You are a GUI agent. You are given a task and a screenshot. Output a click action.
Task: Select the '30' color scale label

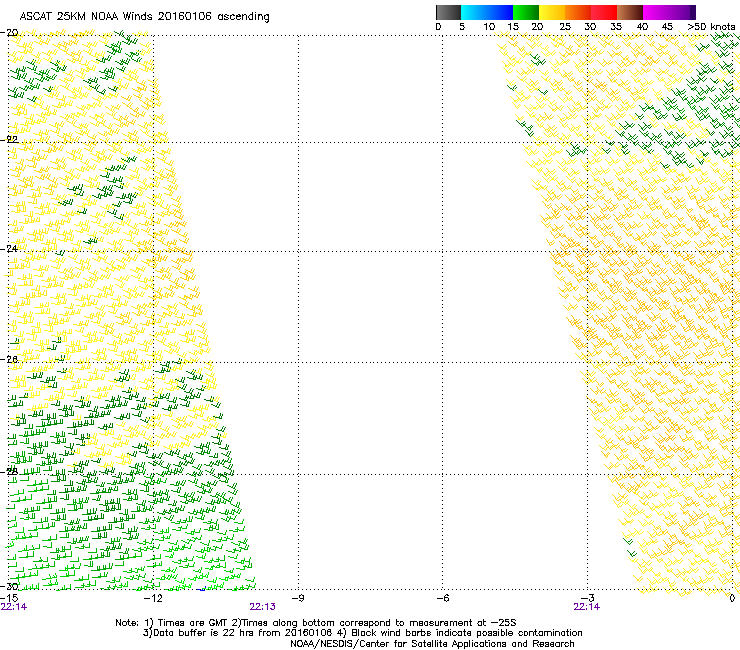coord(590,27)
